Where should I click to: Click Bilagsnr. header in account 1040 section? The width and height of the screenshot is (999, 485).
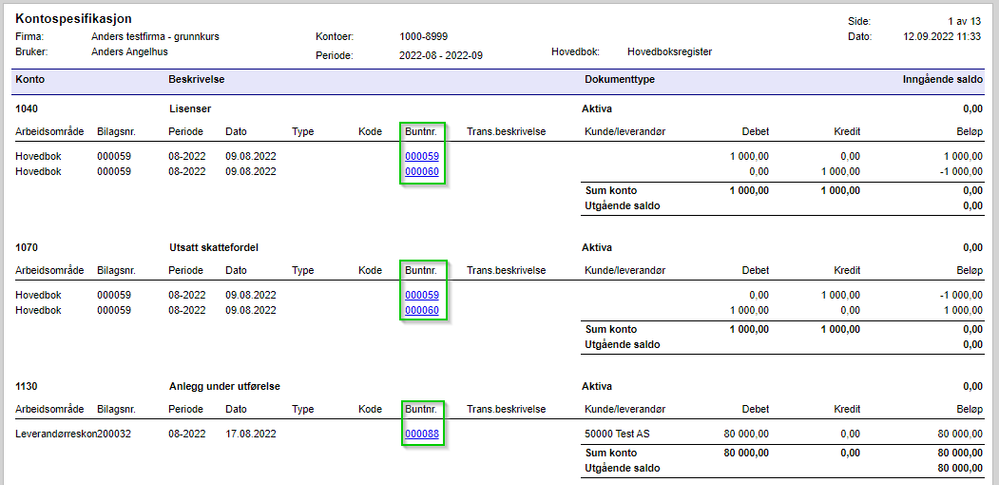coord(117,131)
